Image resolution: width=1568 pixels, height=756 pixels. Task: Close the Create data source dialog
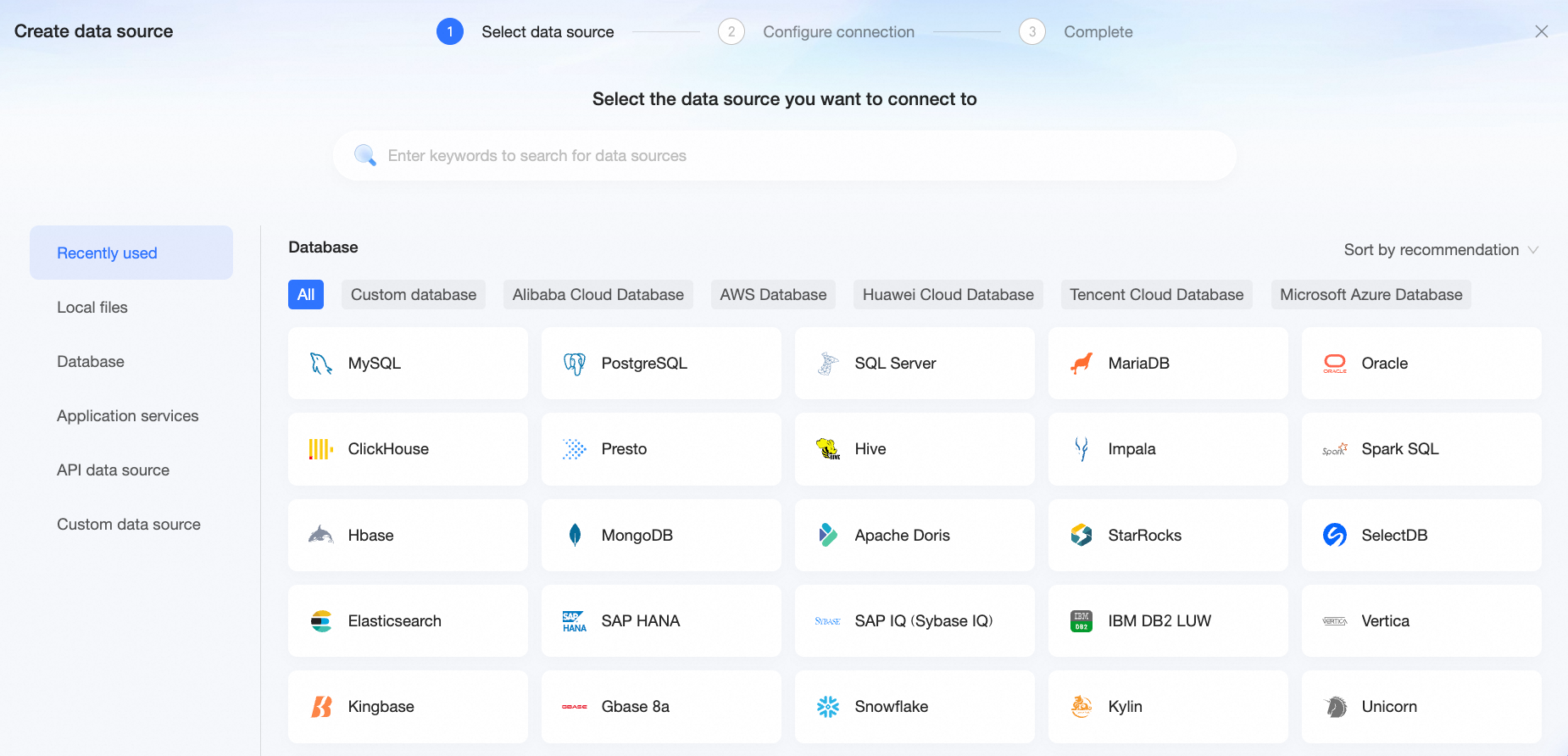pyautogui.click(x=1542, y=31)
